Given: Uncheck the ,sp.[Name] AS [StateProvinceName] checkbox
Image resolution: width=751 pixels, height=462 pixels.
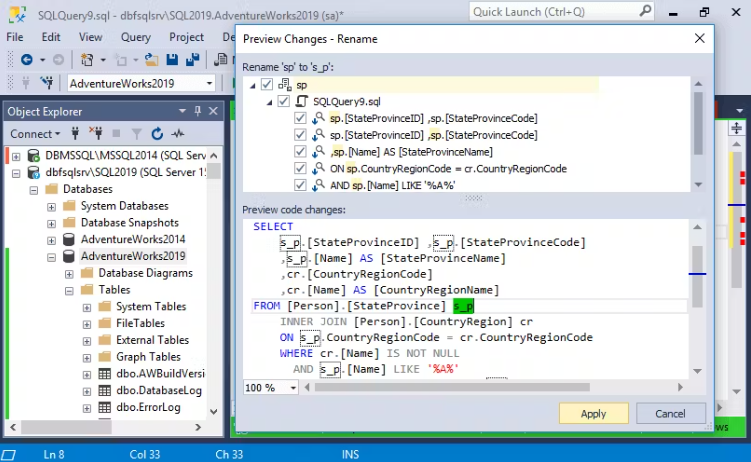Looking at the screenshot, I should 300,152.
